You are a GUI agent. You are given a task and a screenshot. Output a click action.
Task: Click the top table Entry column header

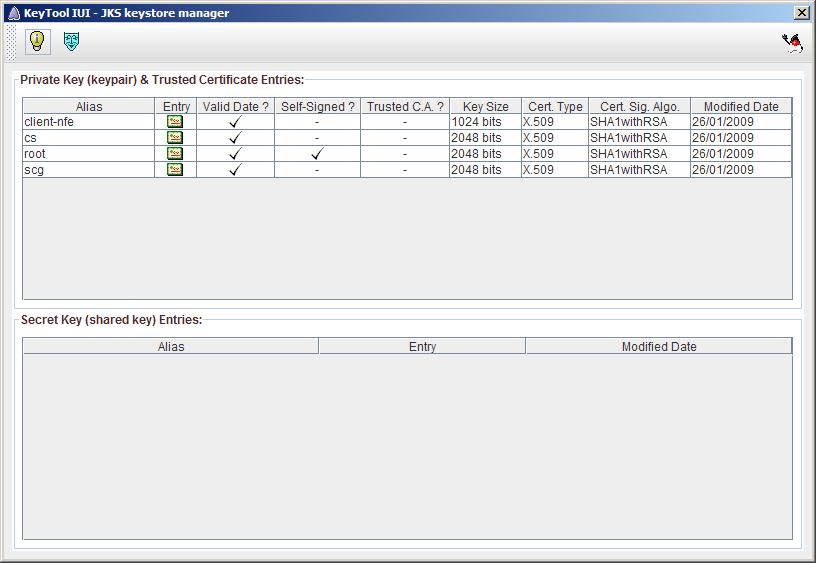(176, 106)
